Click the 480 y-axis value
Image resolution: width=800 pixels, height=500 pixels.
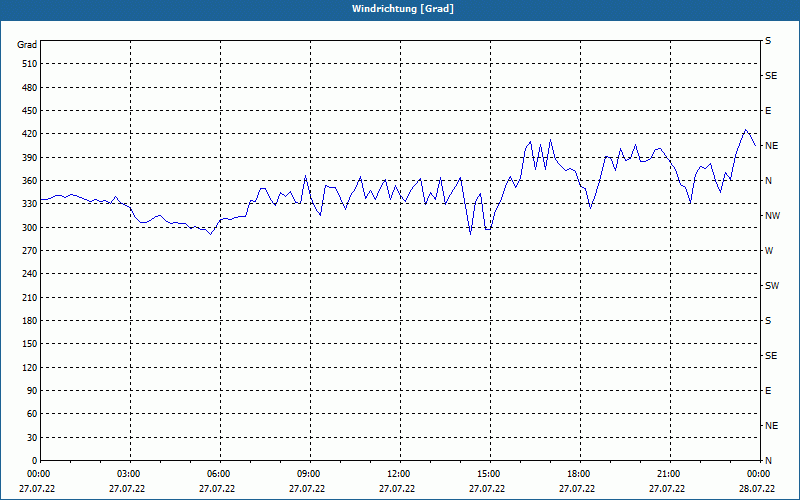tap(30, 88)
